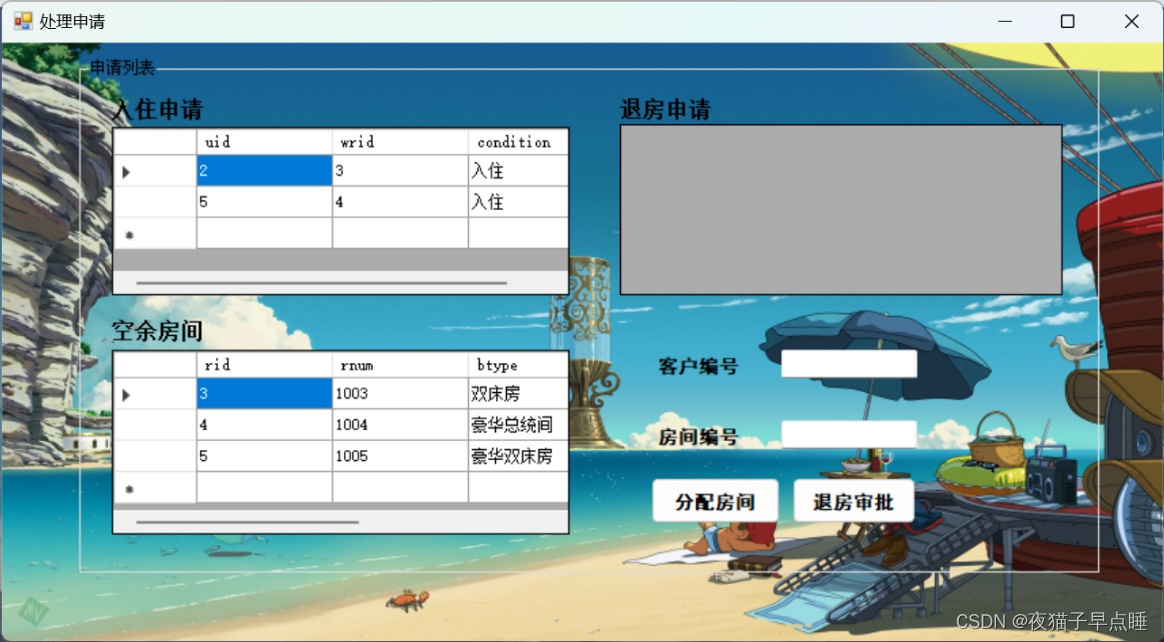Sort by the rid column header
This screenshot has height=642, width=1164.
[x=264, y=365]
